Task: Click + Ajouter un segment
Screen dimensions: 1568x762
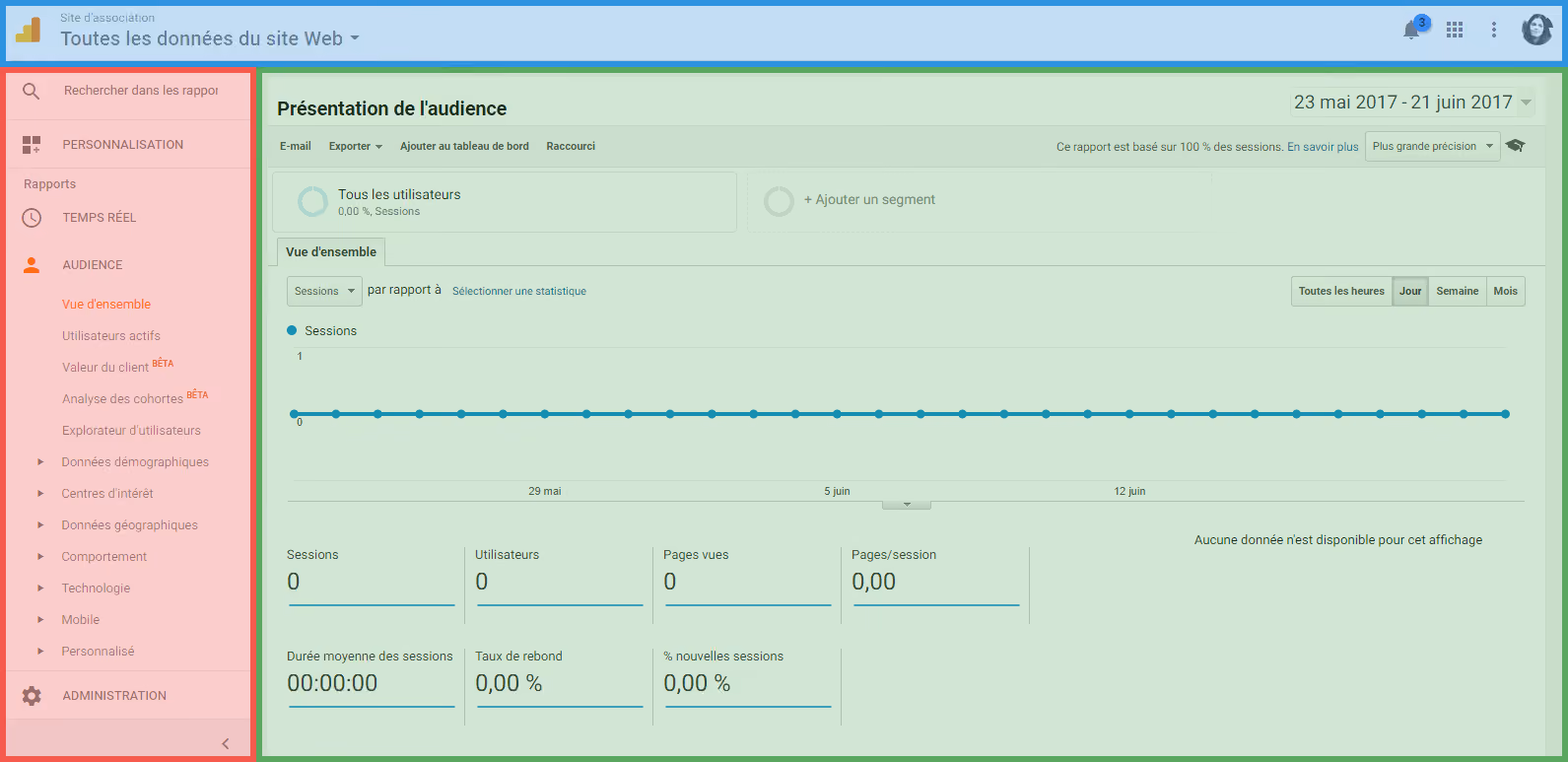Action: pyautogui.click(x=869, y=200)
